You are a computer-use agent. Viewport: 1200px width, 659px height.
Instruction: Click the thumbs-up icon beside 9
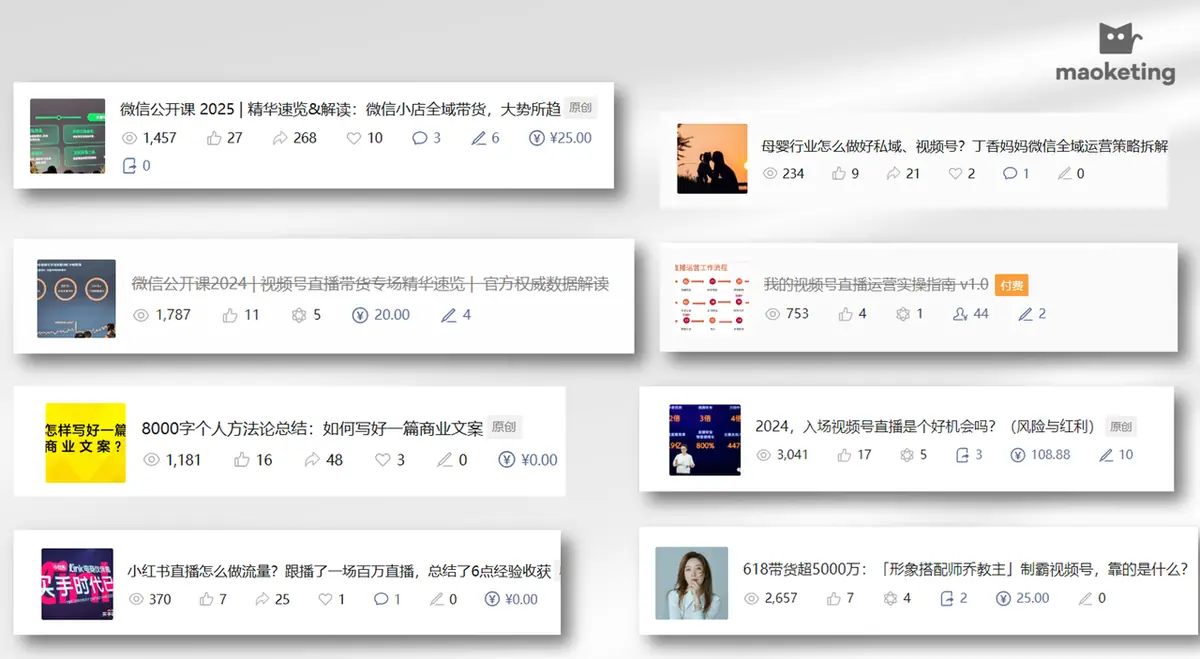839,173
